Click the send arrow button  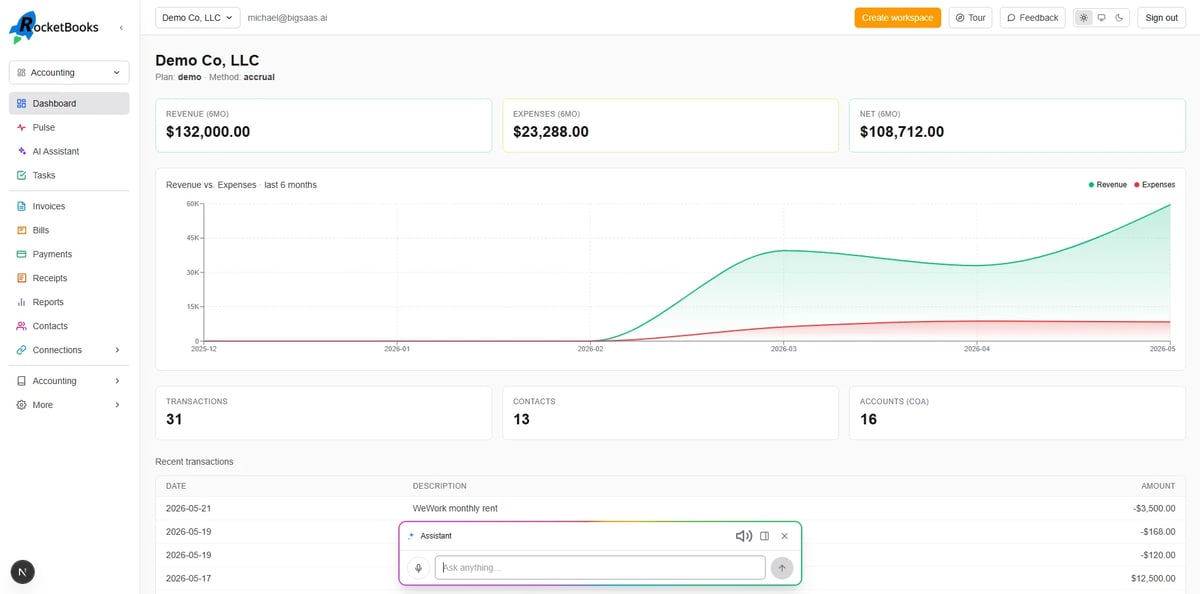tap(782, 568)
